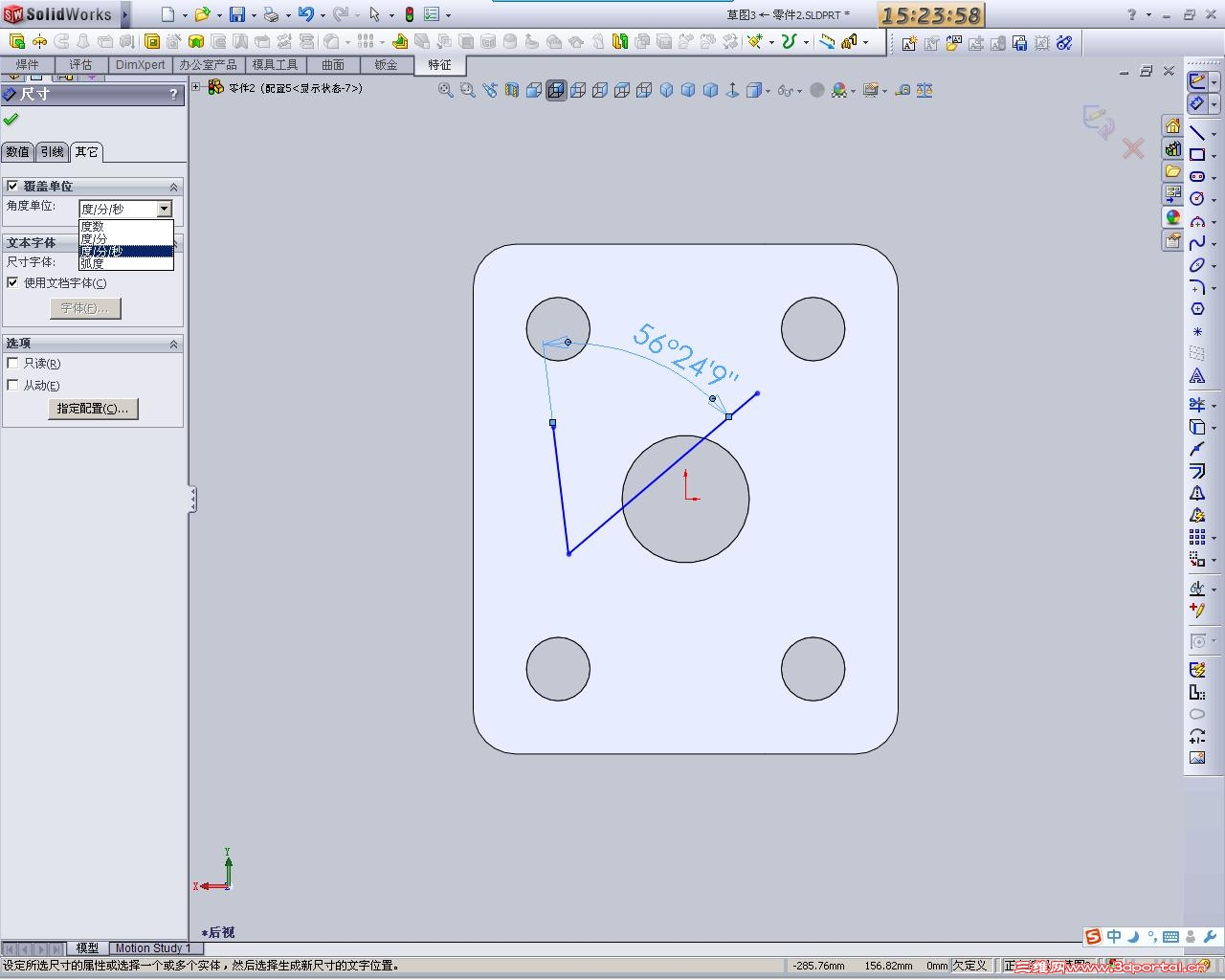1225x980 pixels.
Task: Click the New document icon
Action: point(168,14)
